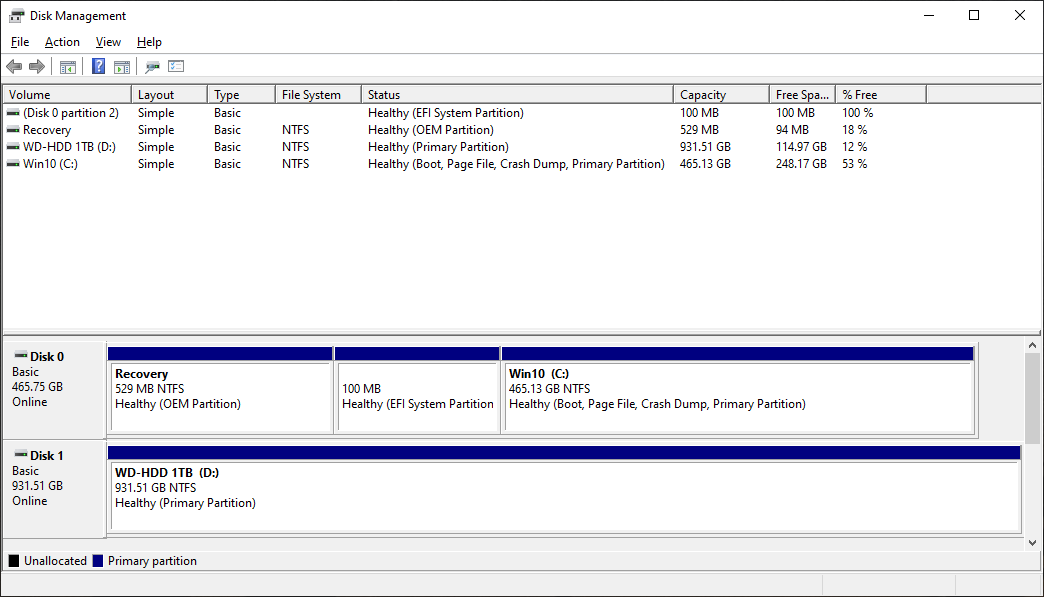Click the "18 %" free percentage cell
This screenshot has height=597, width=1044.
tap(854, 130)
